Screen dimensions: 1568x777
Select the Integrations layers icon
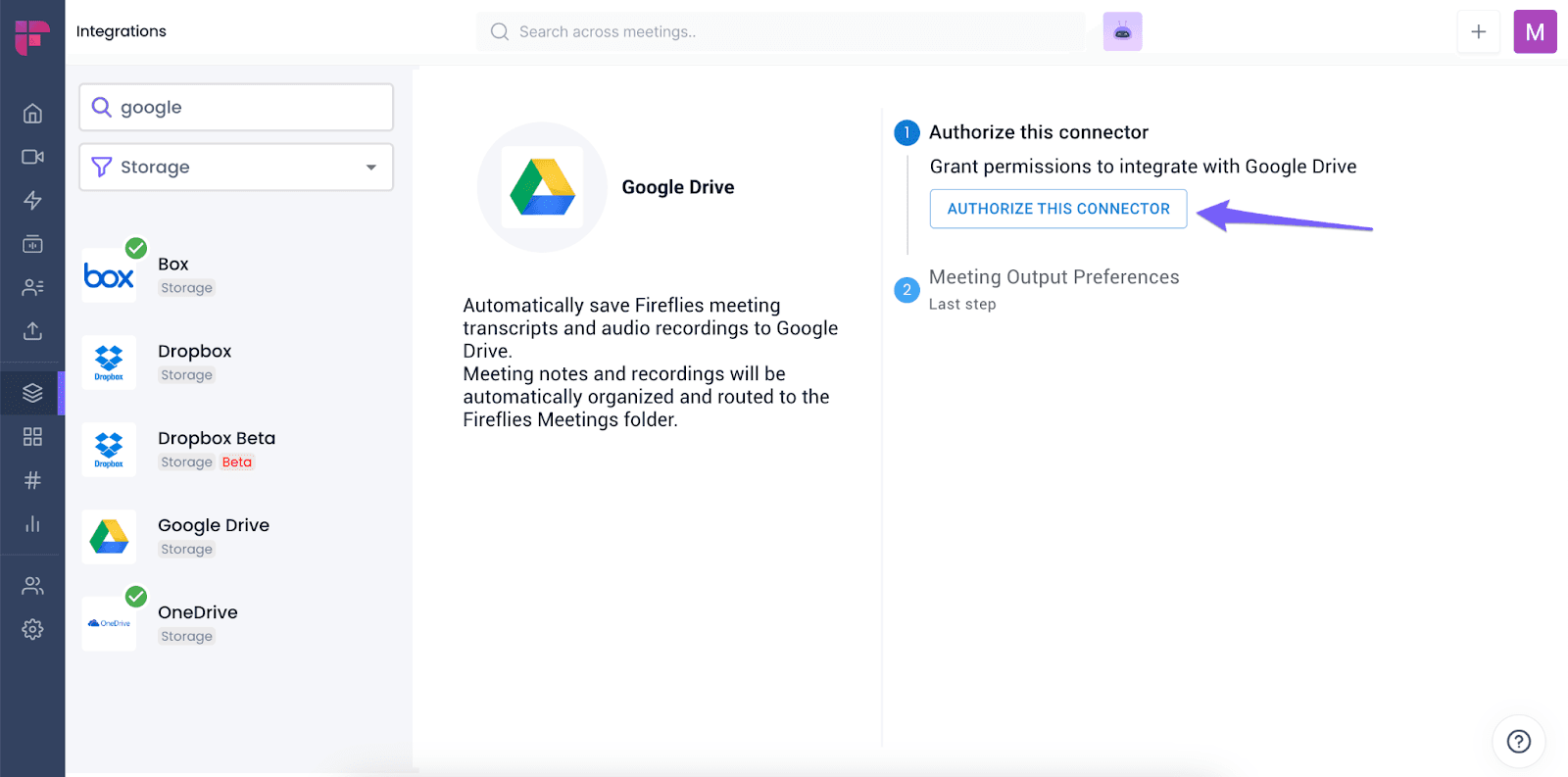point(32,393)
